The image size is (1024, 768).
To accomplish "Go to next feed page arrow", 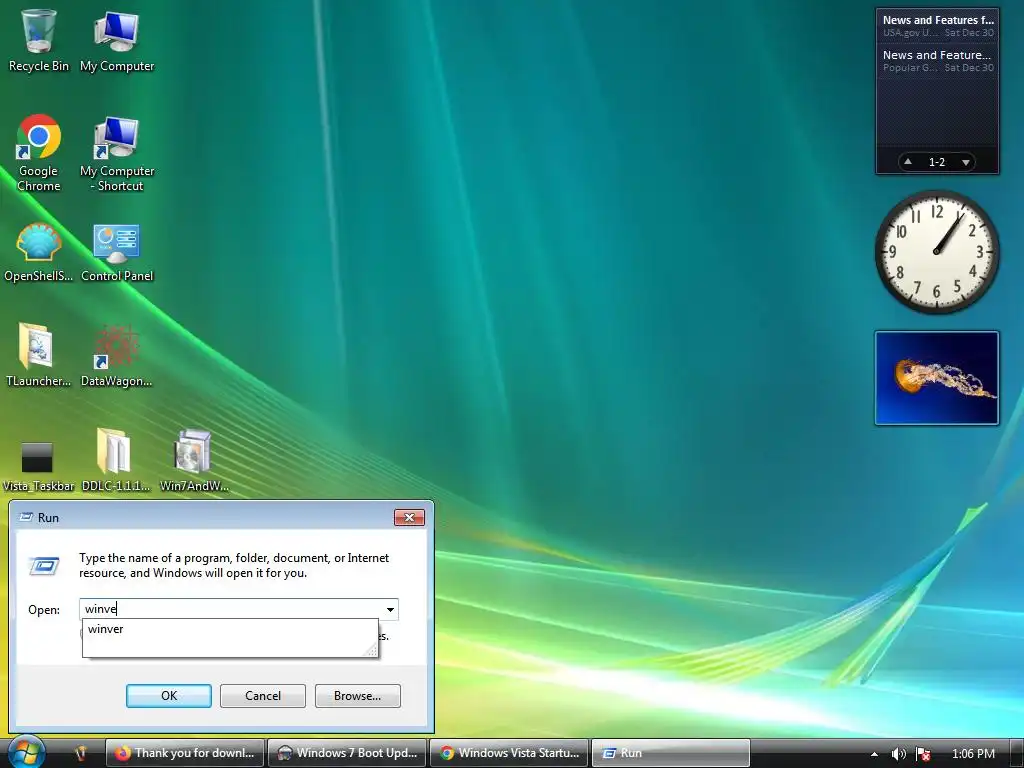I will (x=965, y=162).
